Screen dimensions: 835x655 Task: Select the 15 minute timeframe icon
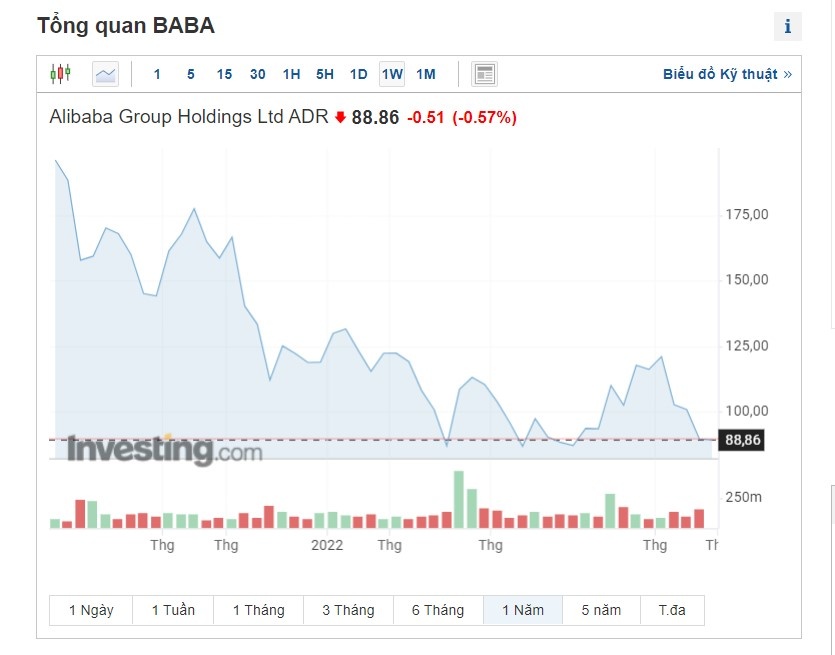(224, 73)
